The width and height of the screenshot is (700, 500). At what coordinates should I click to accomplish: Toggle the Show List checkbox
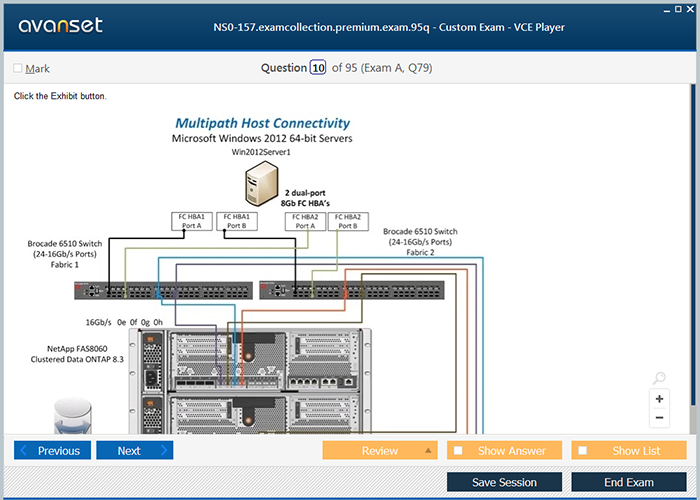coord(583,450)
